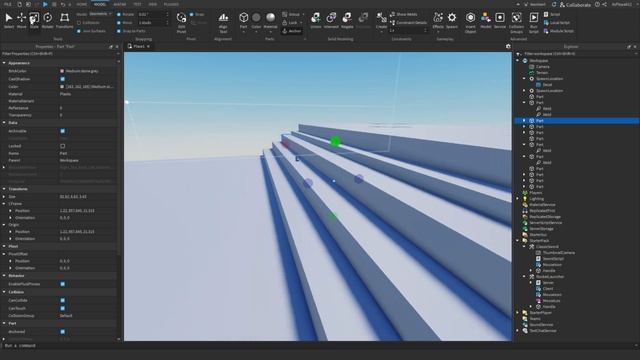Click the BrickColor Medium stone grey swatch

62,71
